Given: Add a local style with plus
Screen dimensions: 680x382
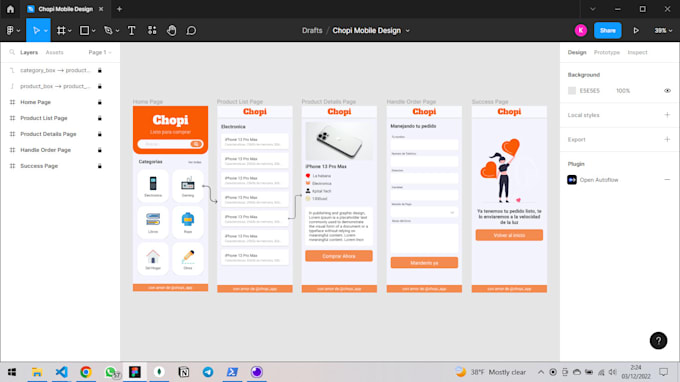Looking at the screenshot, I should click(667, 115).
